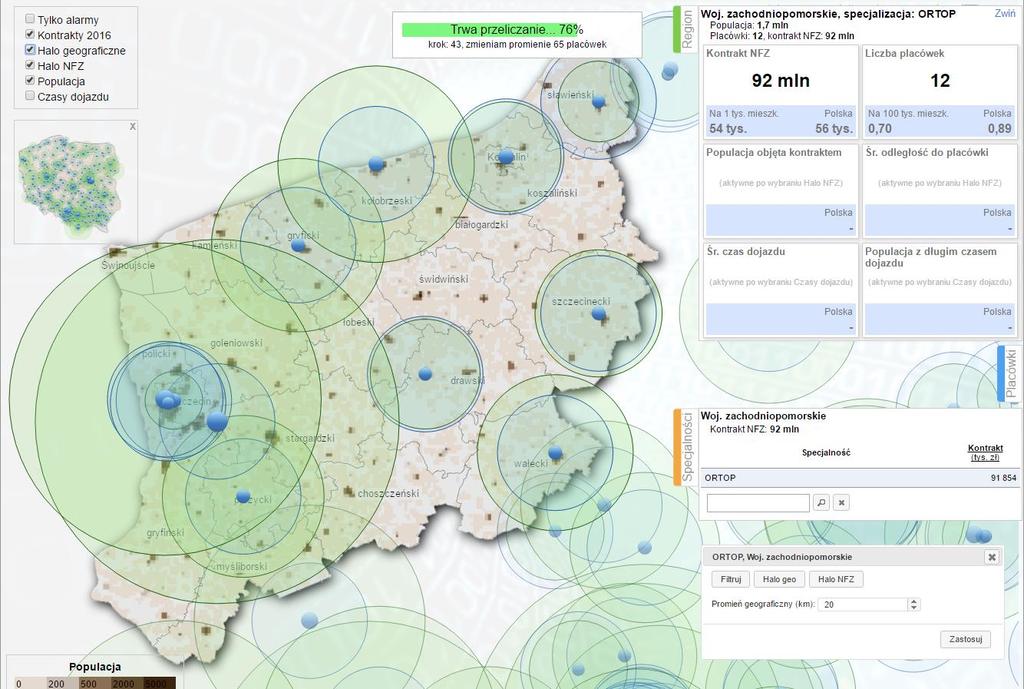The image size is (1024, 689).
Task: Click the Śr. czas dojazdu tile
Action: (x=781, y=290)
